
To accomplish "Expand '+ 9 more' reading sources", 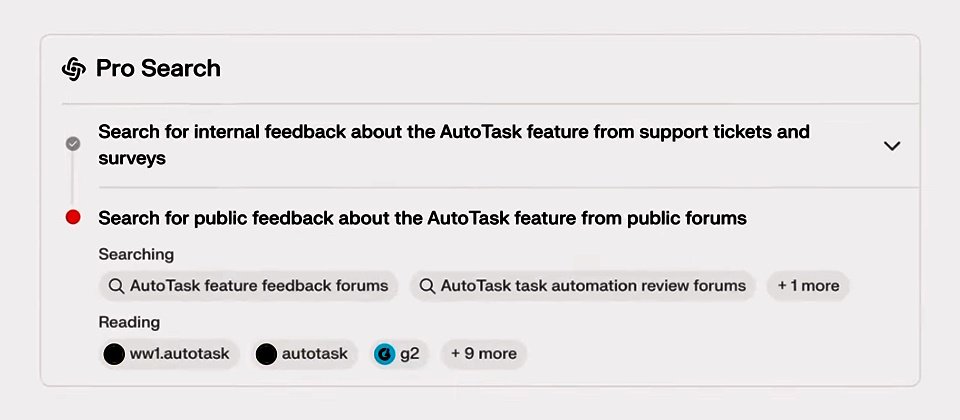I will pyautogui.click(x=483, y=353).
